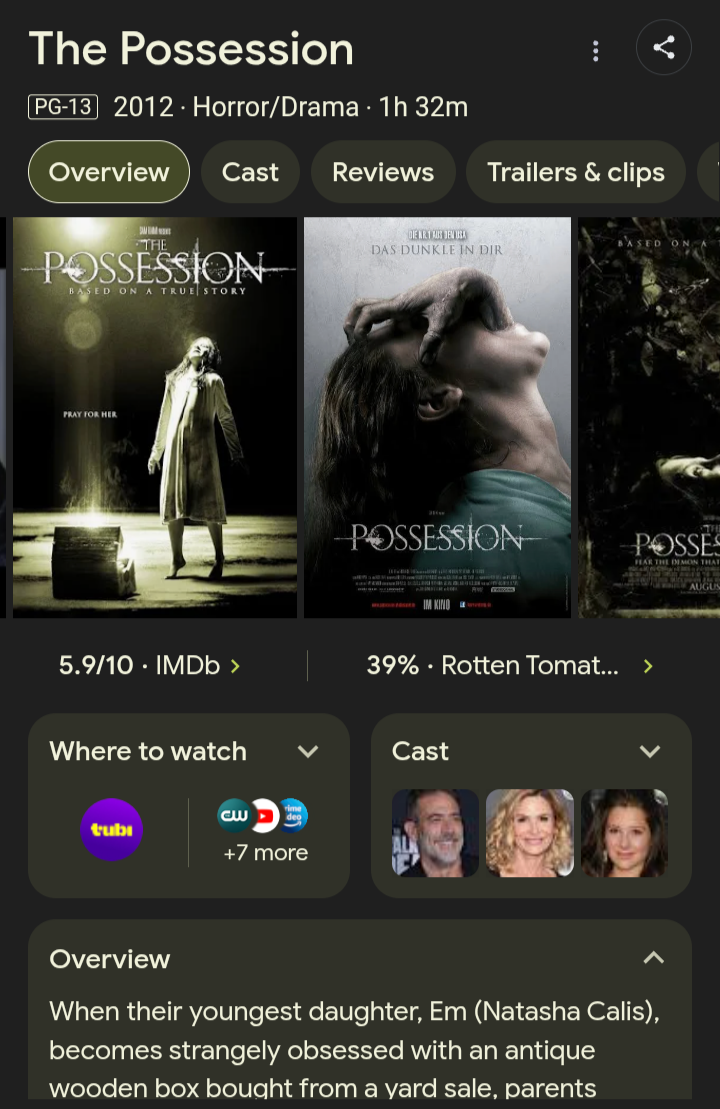The image size is (720, 1109).
Task: Switch to the Reviews tab
Action: 383,172
